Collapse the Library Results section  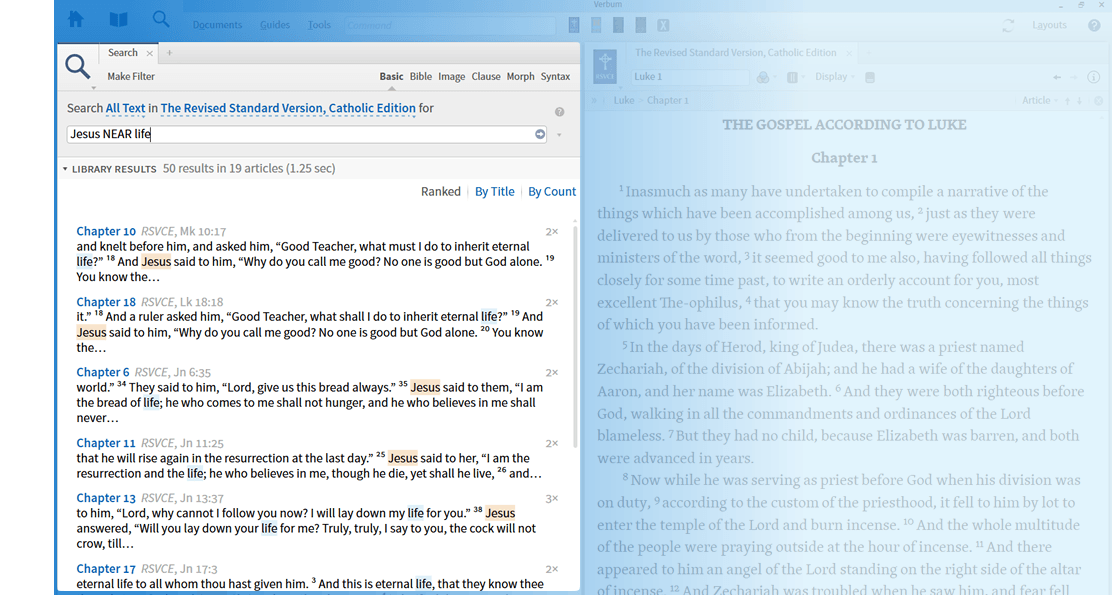65,169
